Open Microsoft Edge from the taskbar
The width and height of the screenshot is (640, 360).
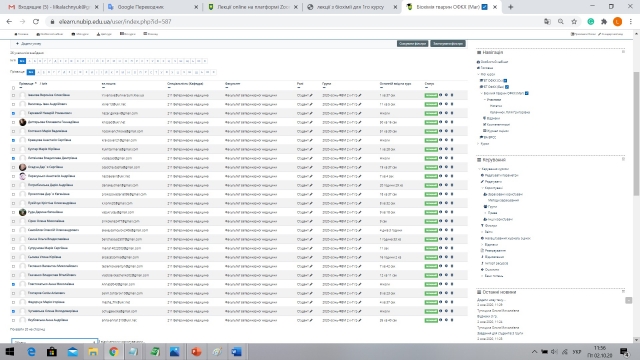pyautogui.click(x=31, y=351)
